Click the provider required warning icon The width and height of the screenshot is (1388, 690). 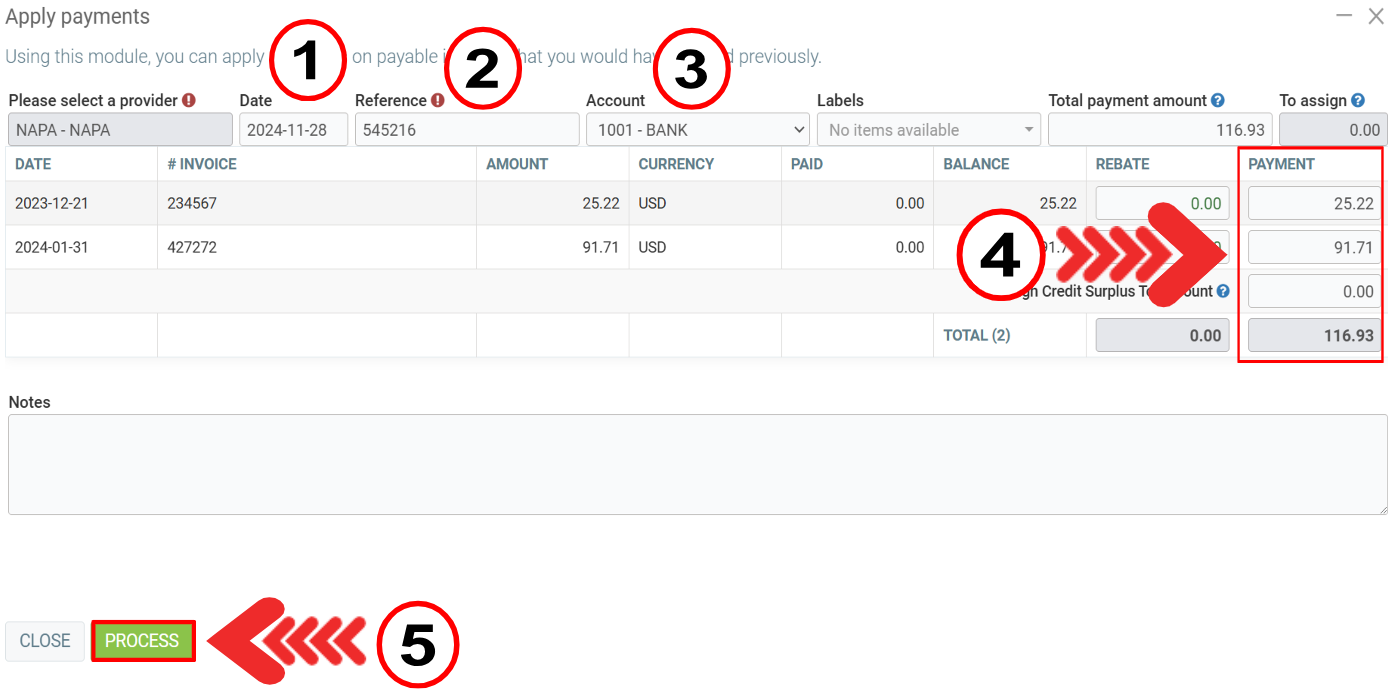pyautogui.click(x=189, y=100)
